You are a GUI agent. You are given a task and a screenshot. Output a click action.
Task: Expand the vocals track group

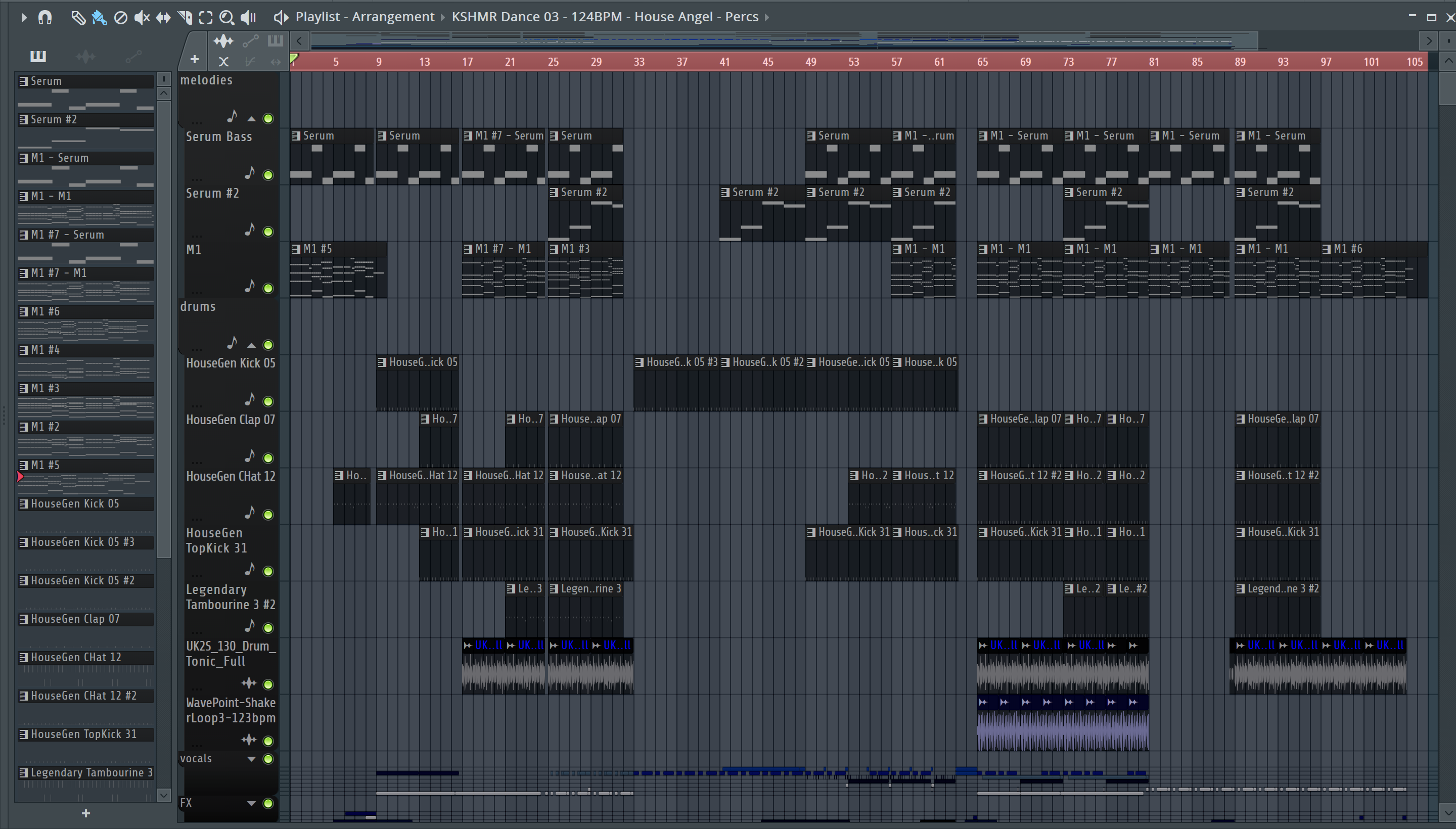pyautogui.click(x=251, y=759)
